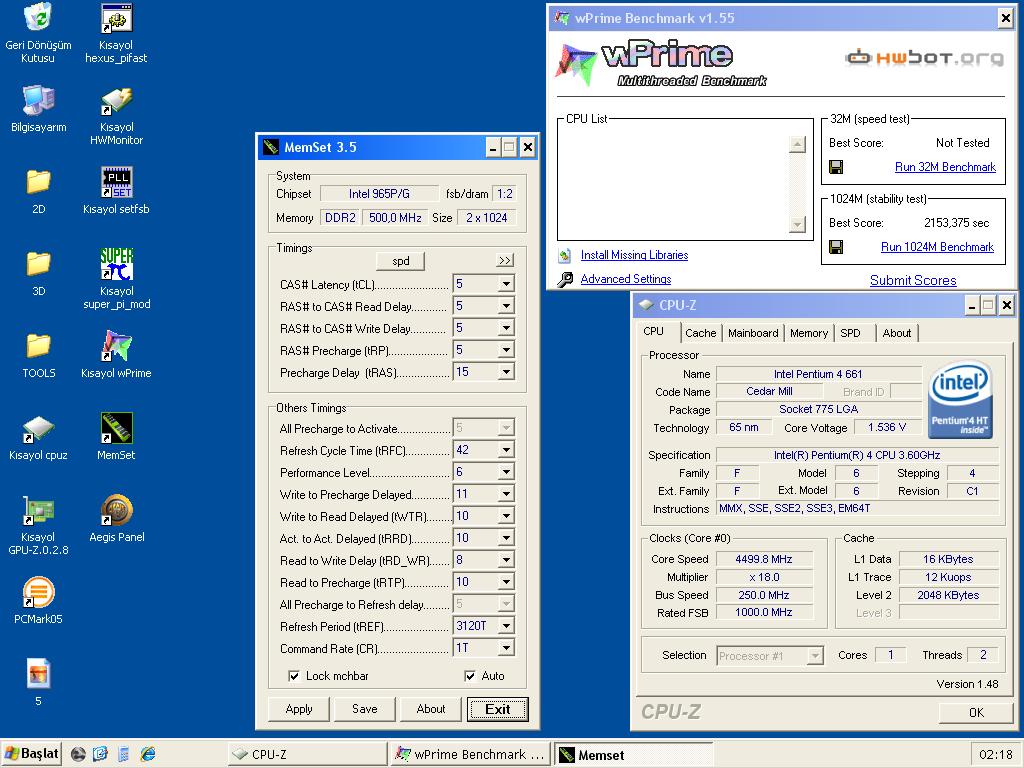This screenshot has height=768, width=1024.
Task: Open the RAS# to CAS# Write Delay dropdown
Action: pyautogui.click(x=506, y=328)
